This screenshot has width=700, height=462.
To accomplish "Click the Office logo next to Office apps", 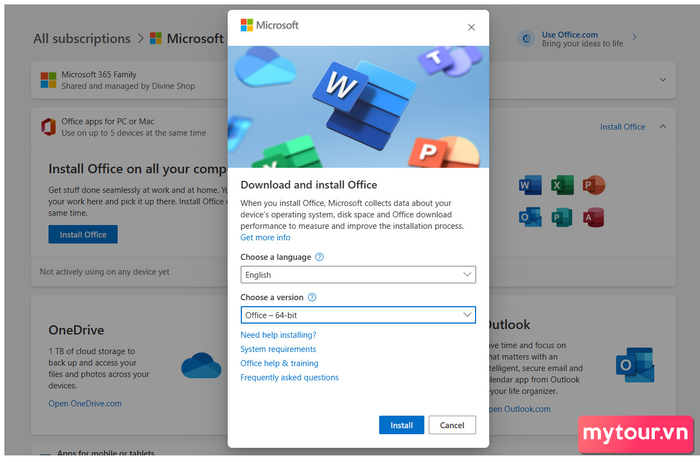I will click(48, 127).
